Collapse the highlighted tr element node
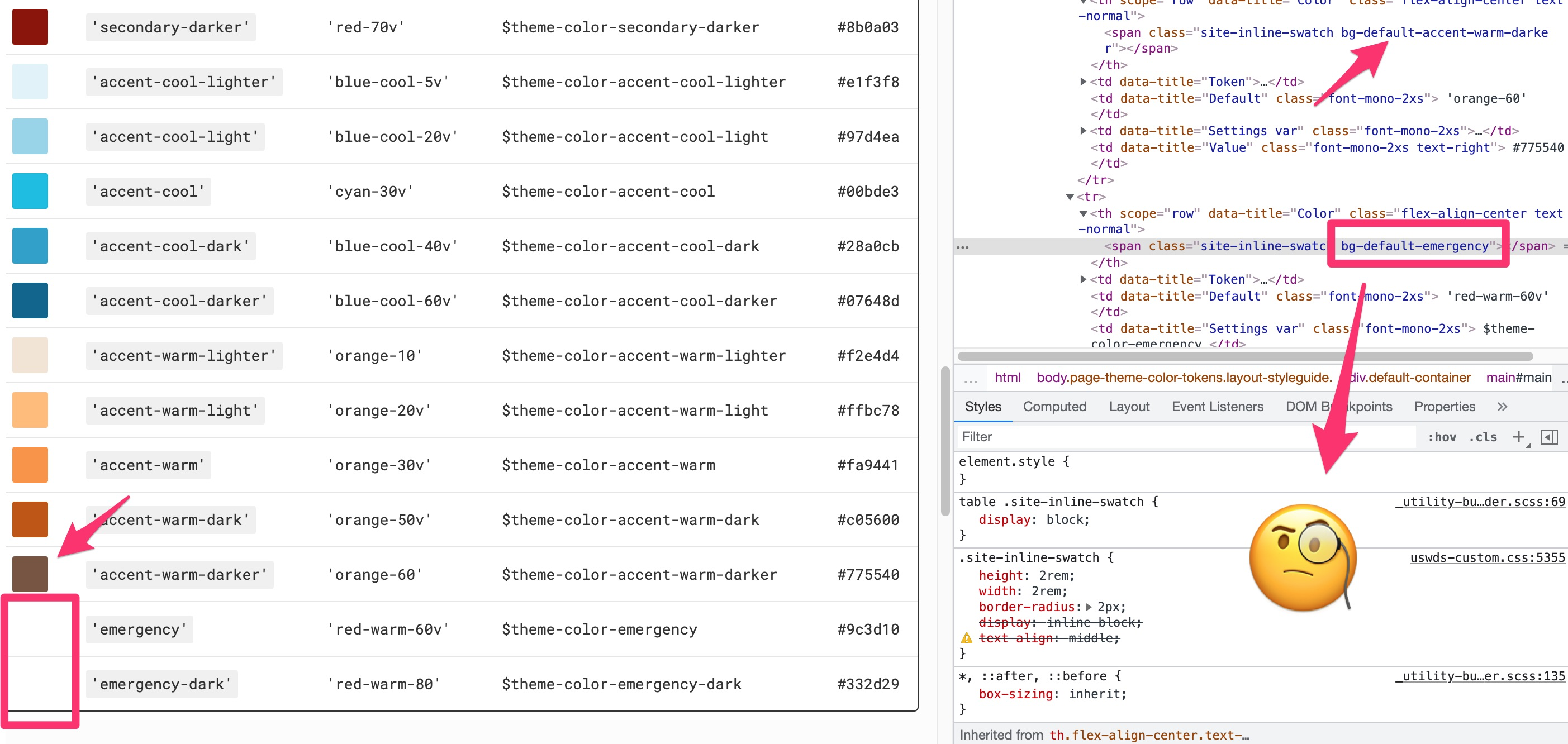 (1071, 197)
